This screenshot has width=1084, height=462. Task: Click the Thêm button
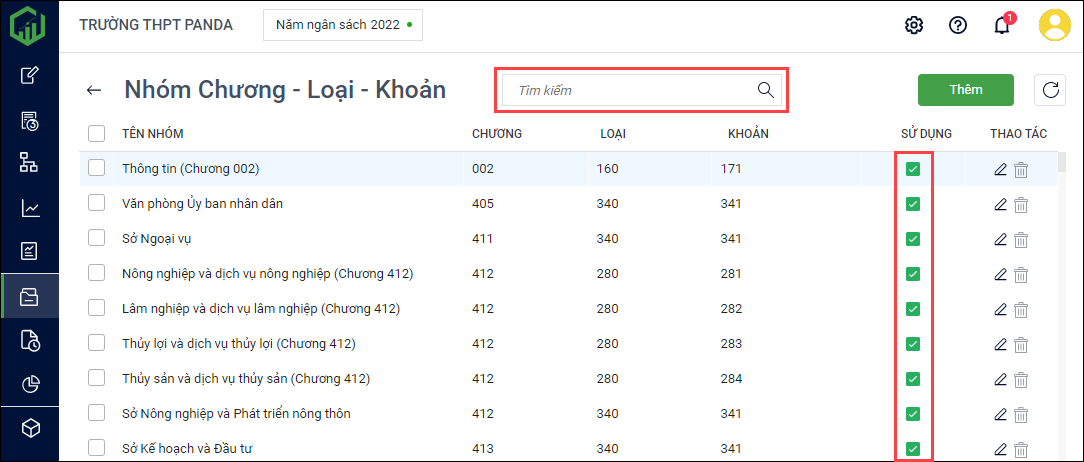point(966,90)
